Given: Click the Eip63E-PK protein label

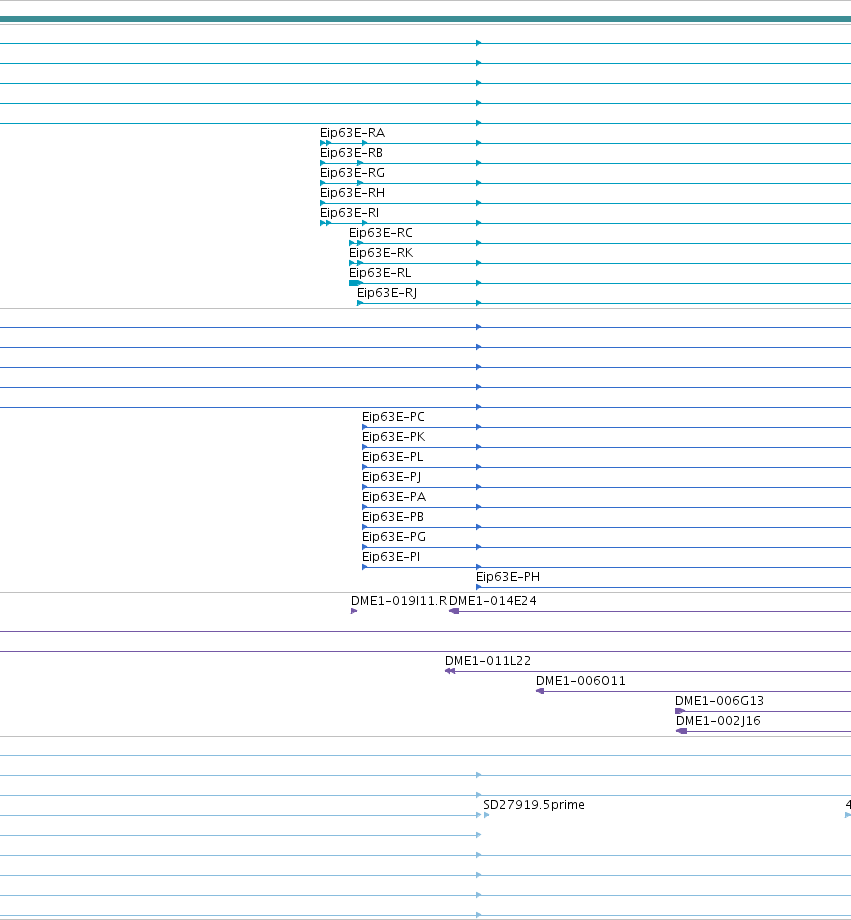Looking at the screenshot, I should pyautogui.click(x=393, y=437).
